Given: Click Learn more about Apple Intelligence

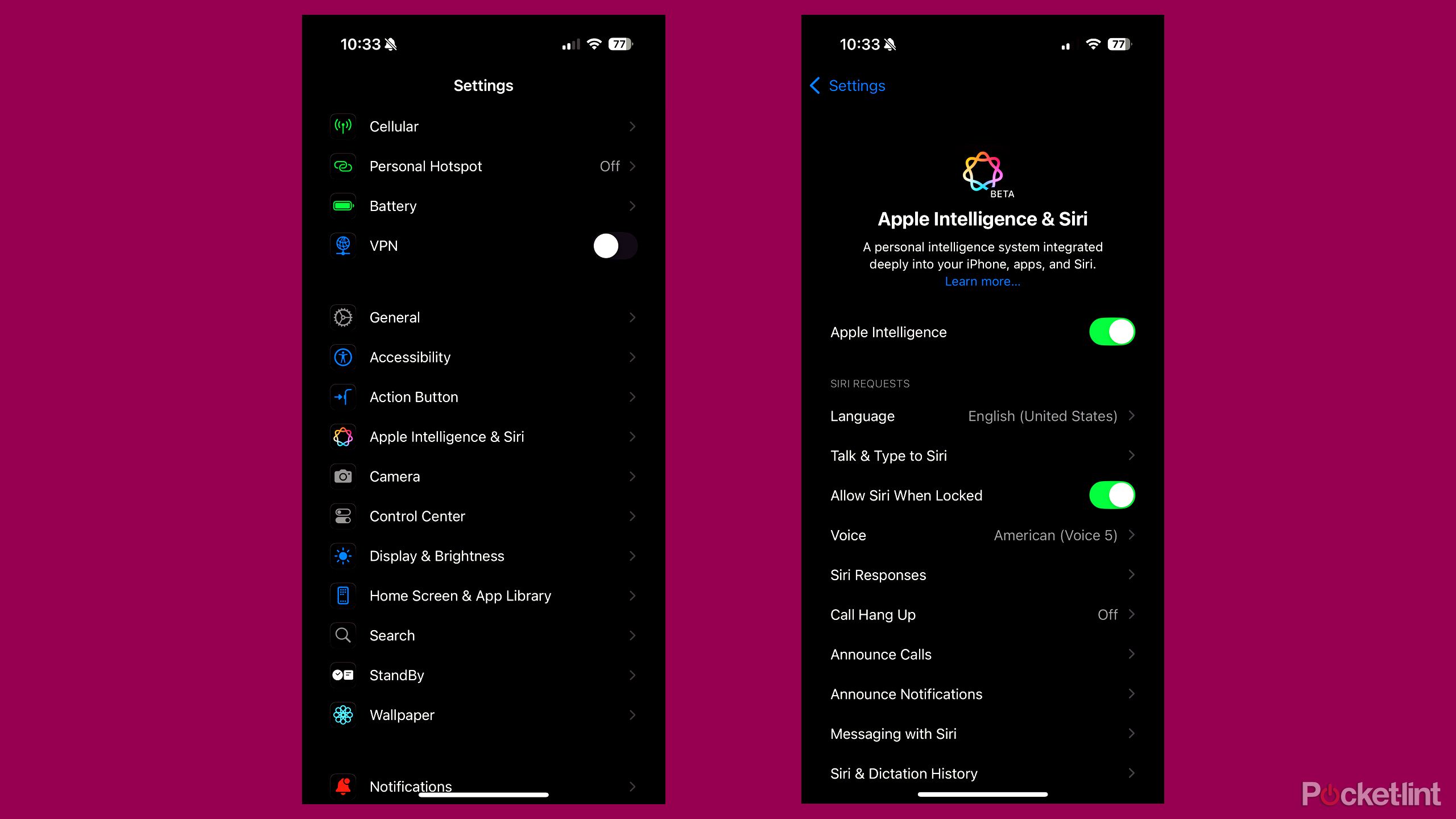Looking at the screenshot, I should click(x=982, y=282).
